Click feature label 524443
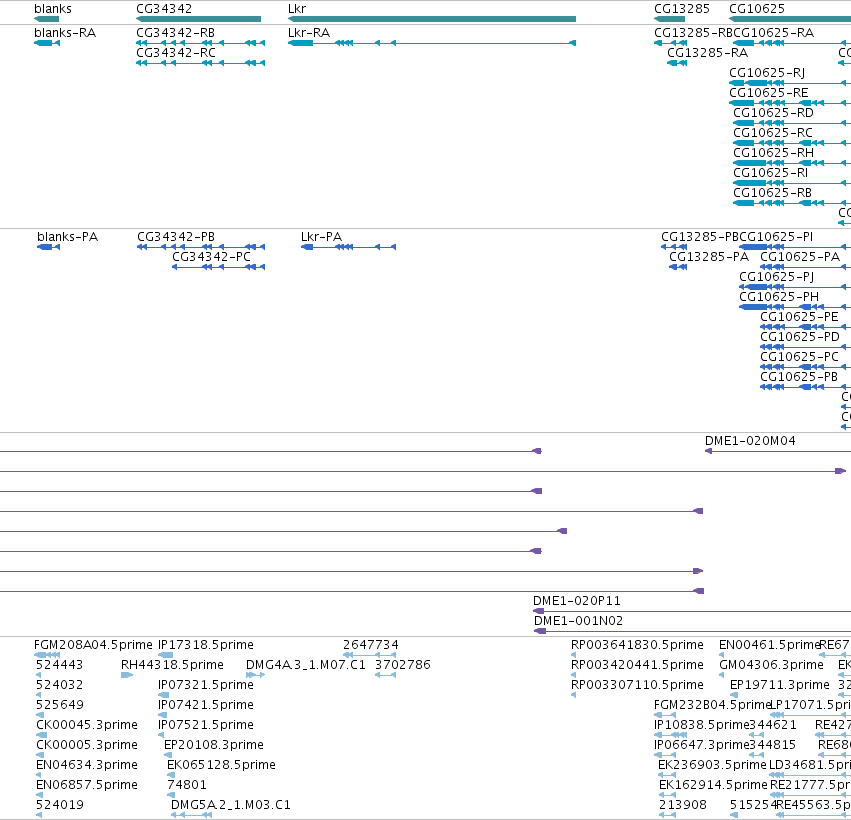851x820 pixels. point(60,665)
